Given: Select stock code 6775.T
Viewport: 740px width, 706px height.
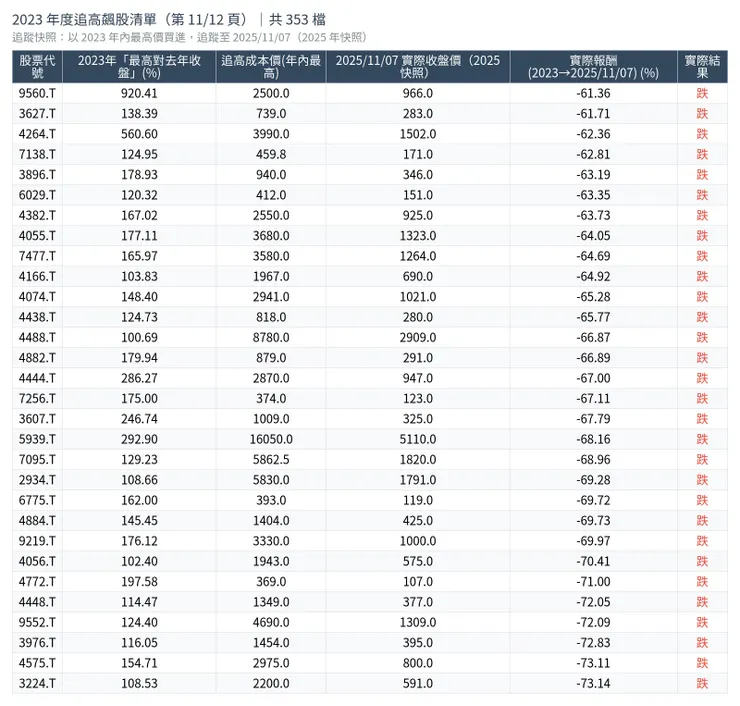Looking at the screenshot, I should click(37, 500).
